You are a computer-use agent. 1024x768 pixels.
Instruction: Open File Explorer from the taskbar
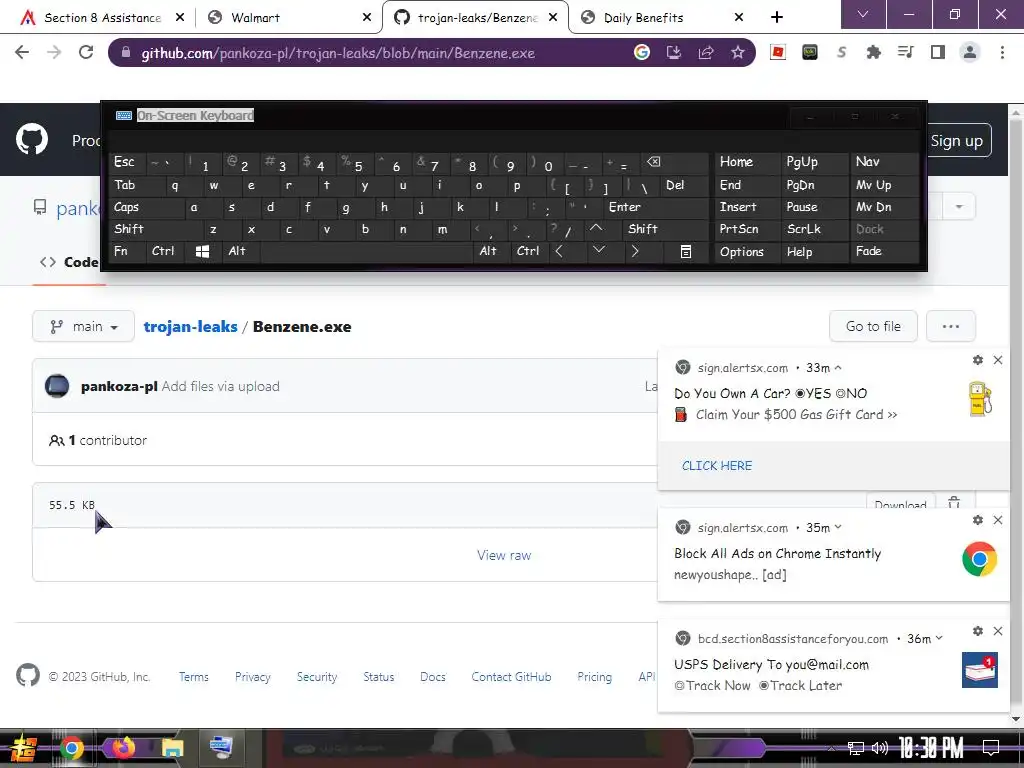point(172,748)
